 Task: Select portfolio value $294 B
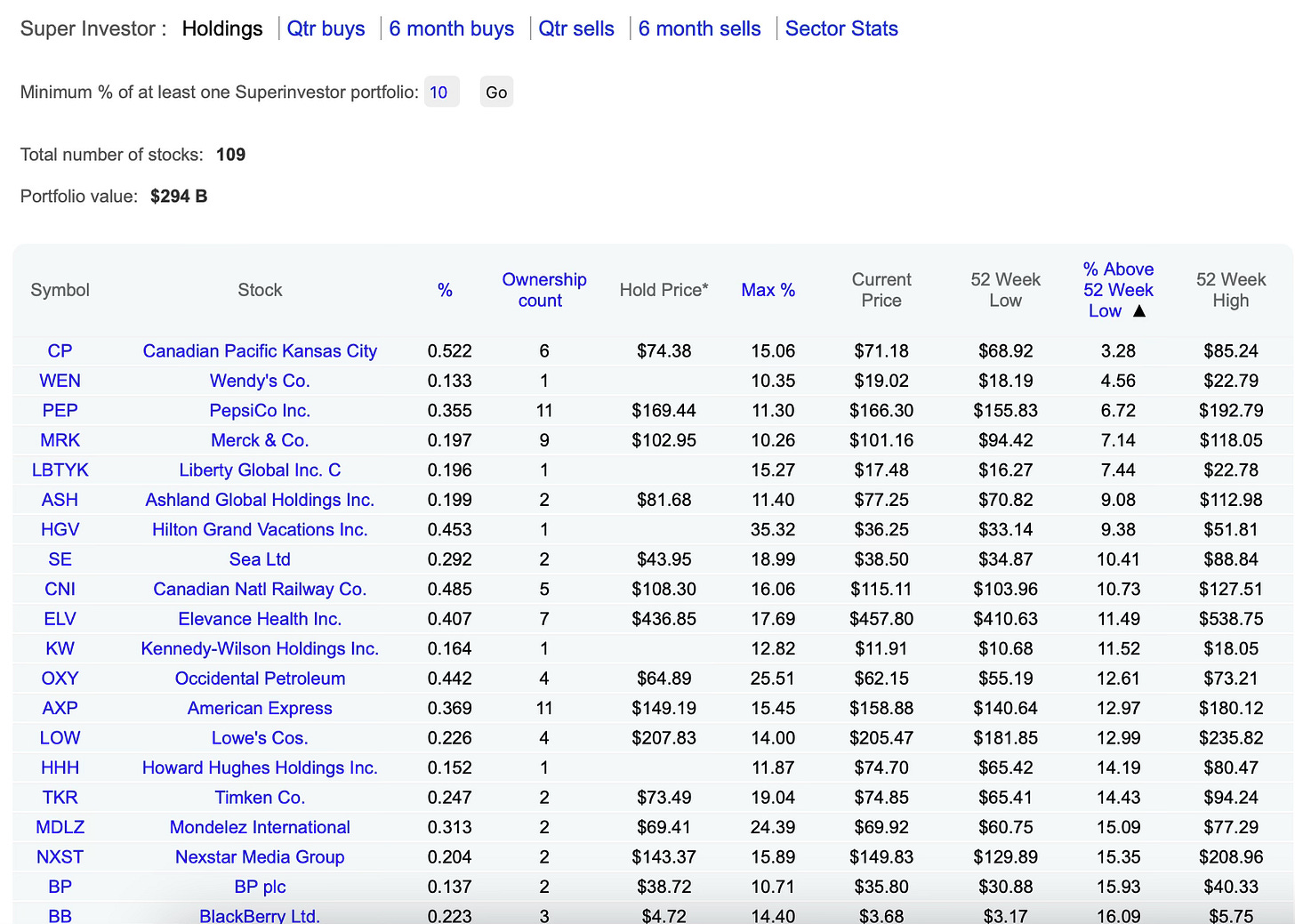(179, 197)
